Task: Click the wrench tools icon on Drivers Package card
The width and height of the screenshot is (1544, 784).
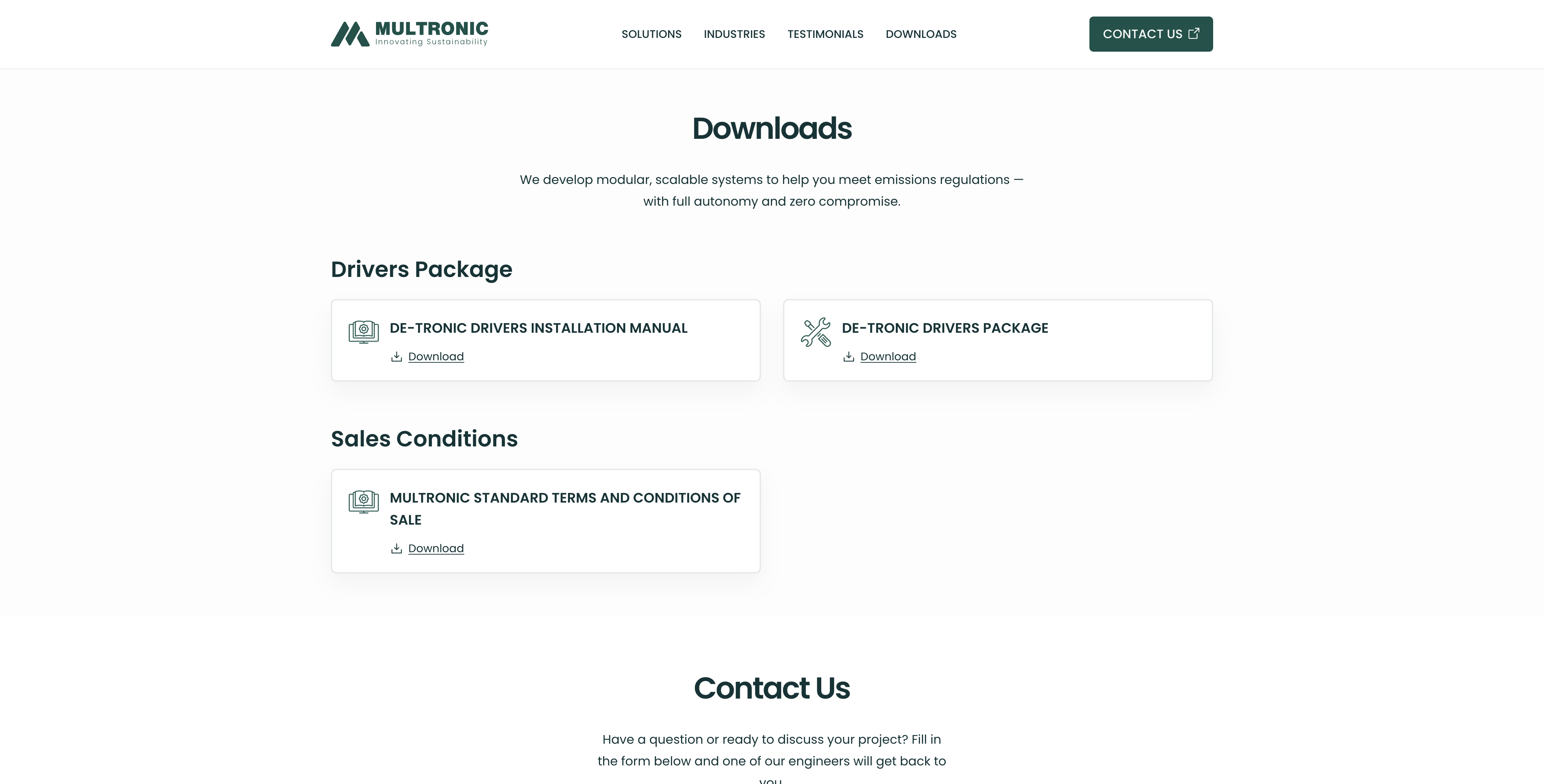Action: (815, 332)
